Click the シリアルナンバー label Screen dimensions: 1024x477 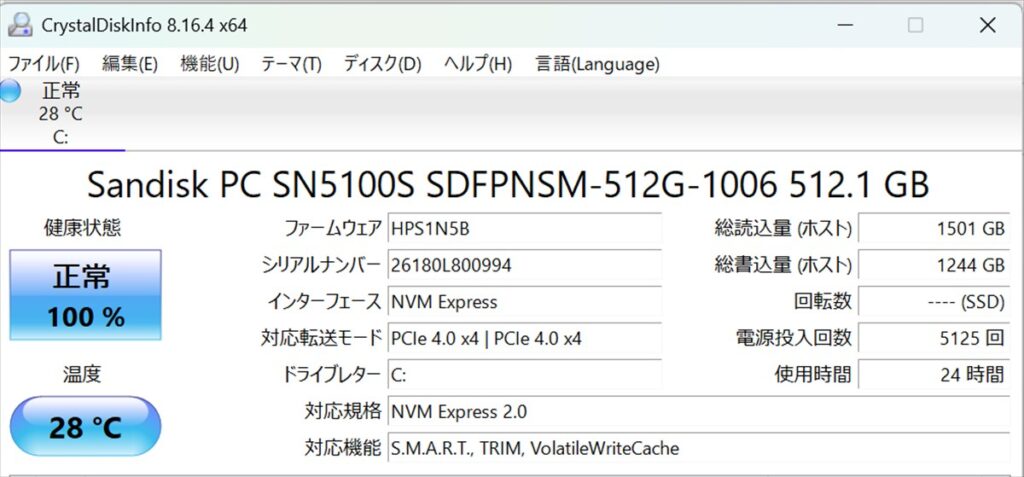point(321,265)
